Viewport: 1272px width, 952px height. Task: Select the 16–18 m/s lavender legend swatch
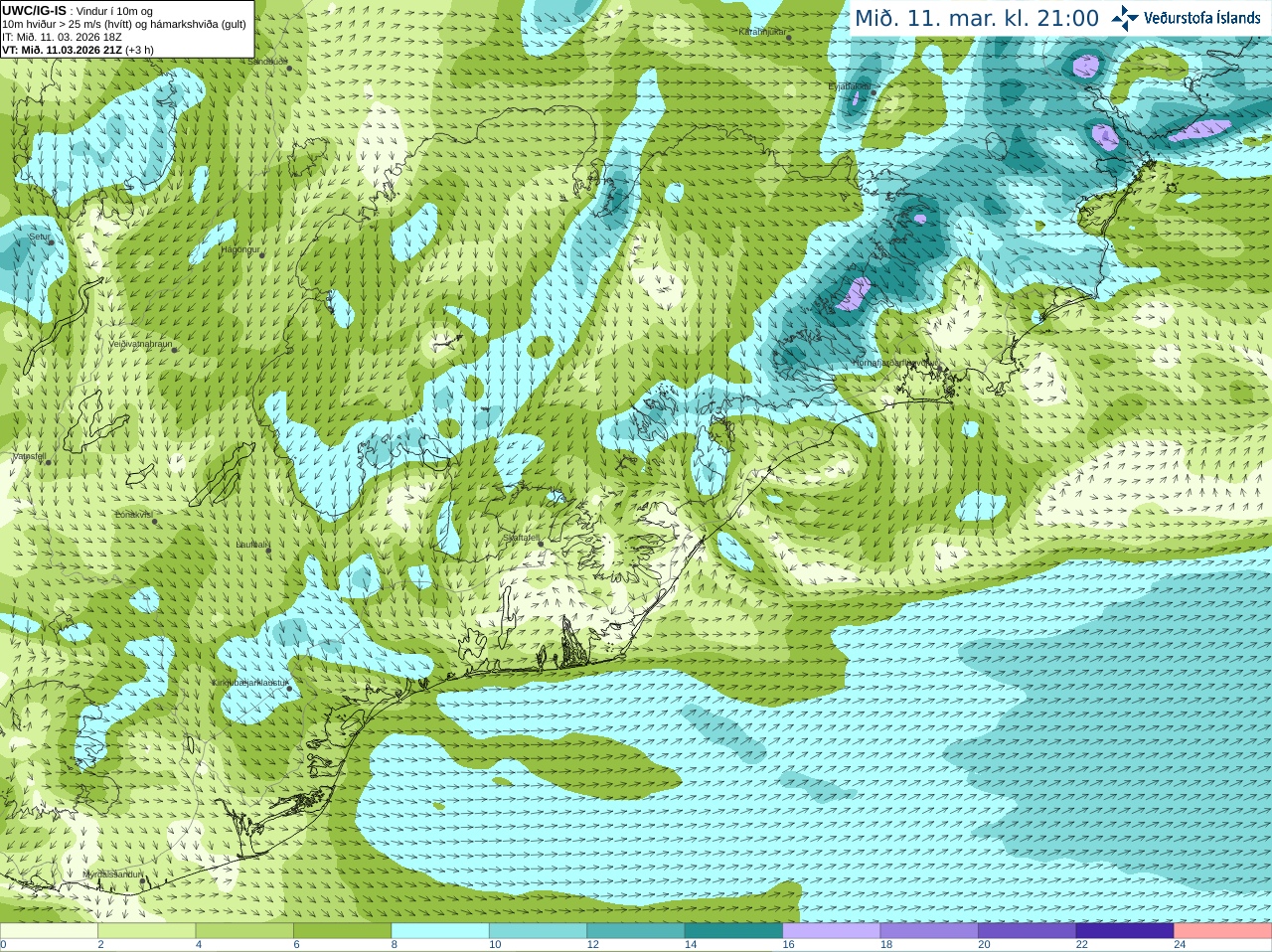[x=832, y=931]
